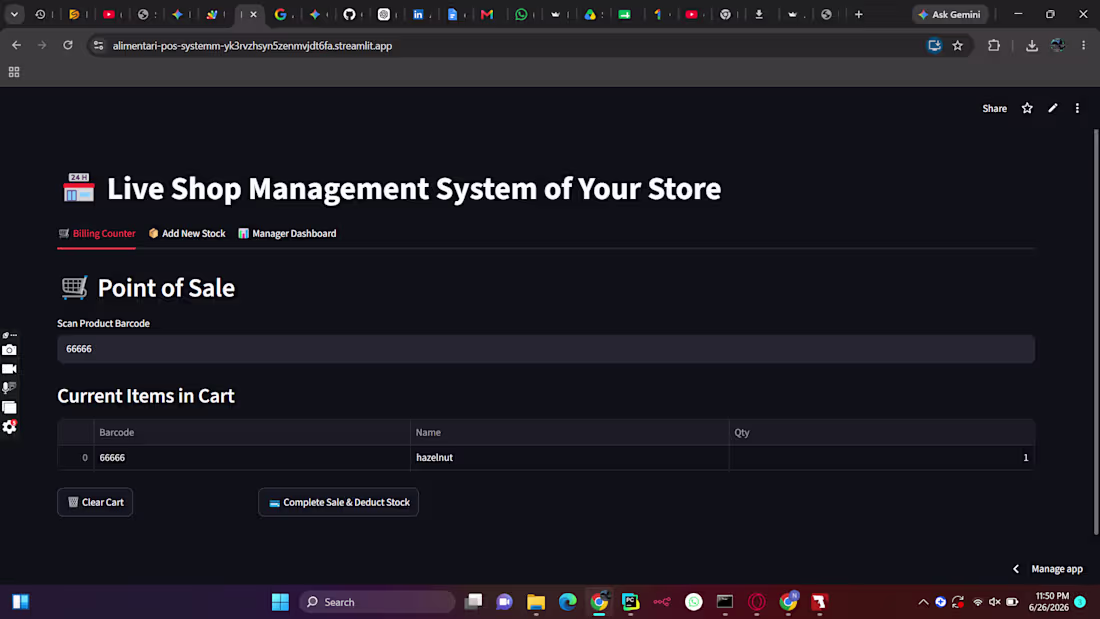
Task: Select the 66666 barcode table cell
Action: click(x=252, y=458)
